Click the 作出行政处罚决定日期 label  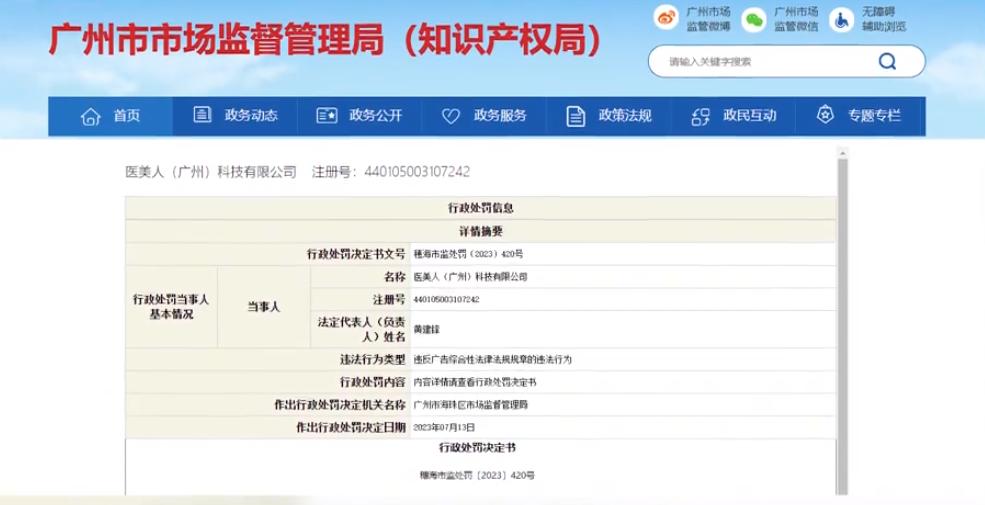[351, 428]
